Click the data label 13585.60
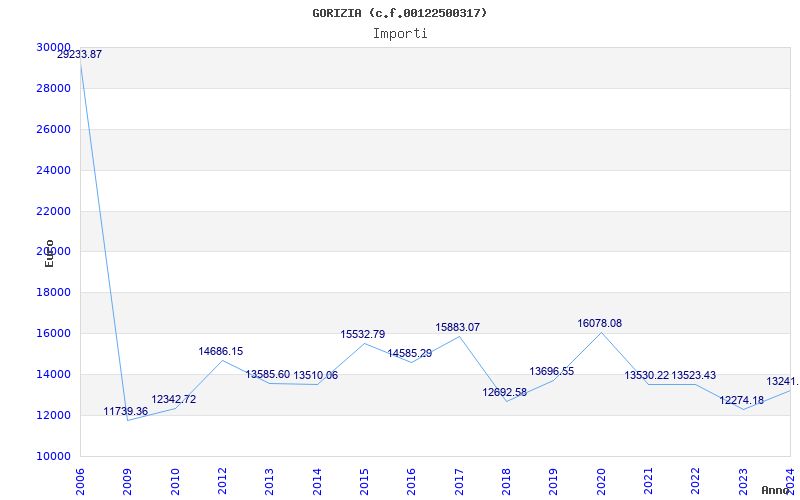This screenshot has height=500, width=800. [x=267, y=374]
